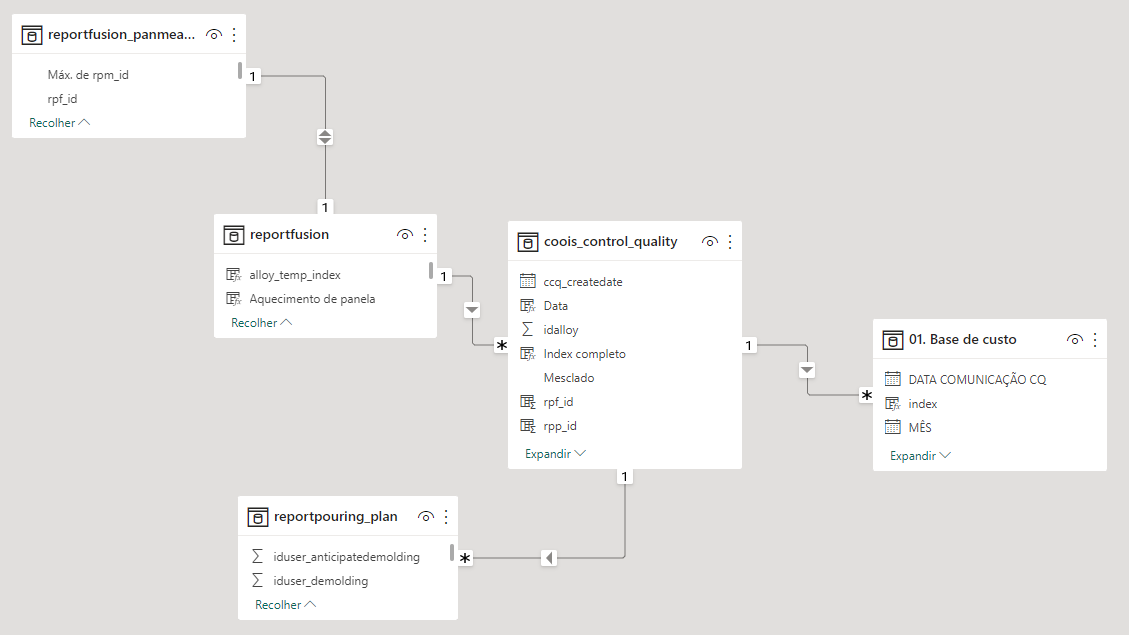Select the index field in Base de custo
The image size is (1129, 635).
922,404
